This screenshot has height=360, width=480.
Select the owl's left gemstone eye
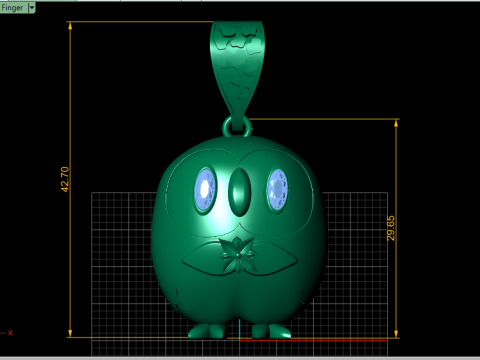pyautogui.click(x=205, y=190)
